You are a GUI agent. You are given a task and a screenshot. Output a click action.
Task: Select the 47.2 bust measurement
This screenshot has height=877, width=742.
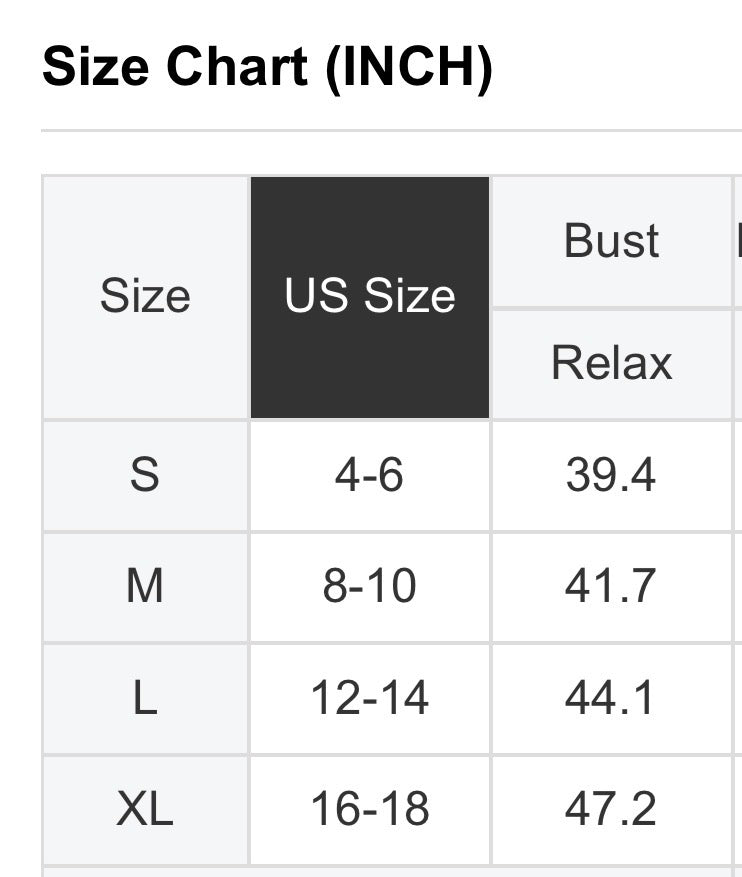611,809
